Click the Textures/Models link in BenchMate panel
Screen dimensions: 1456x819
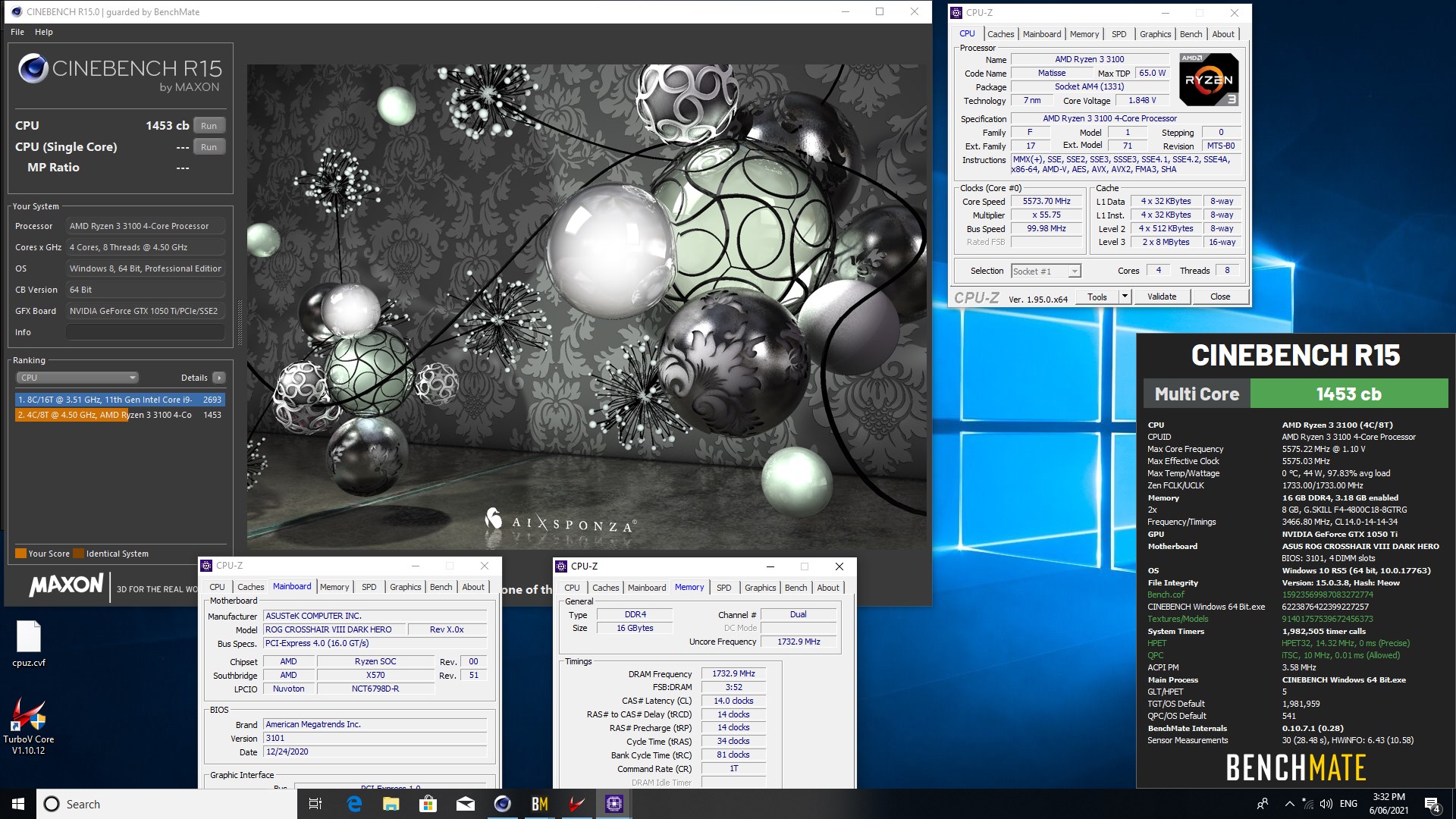pyautogui.click(x=1178, y=619)
